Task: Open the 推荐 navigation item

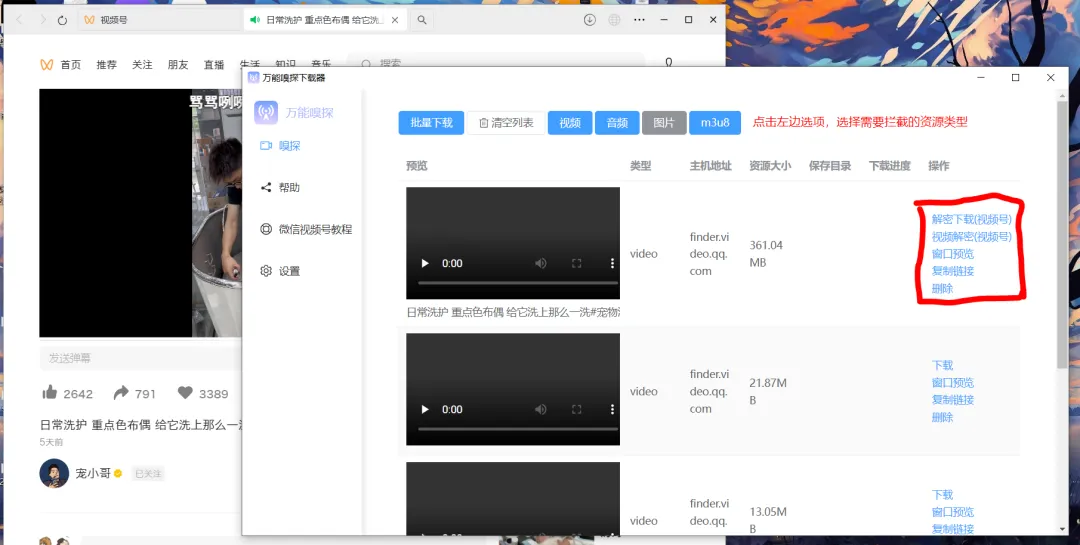Action: point(107,65)
